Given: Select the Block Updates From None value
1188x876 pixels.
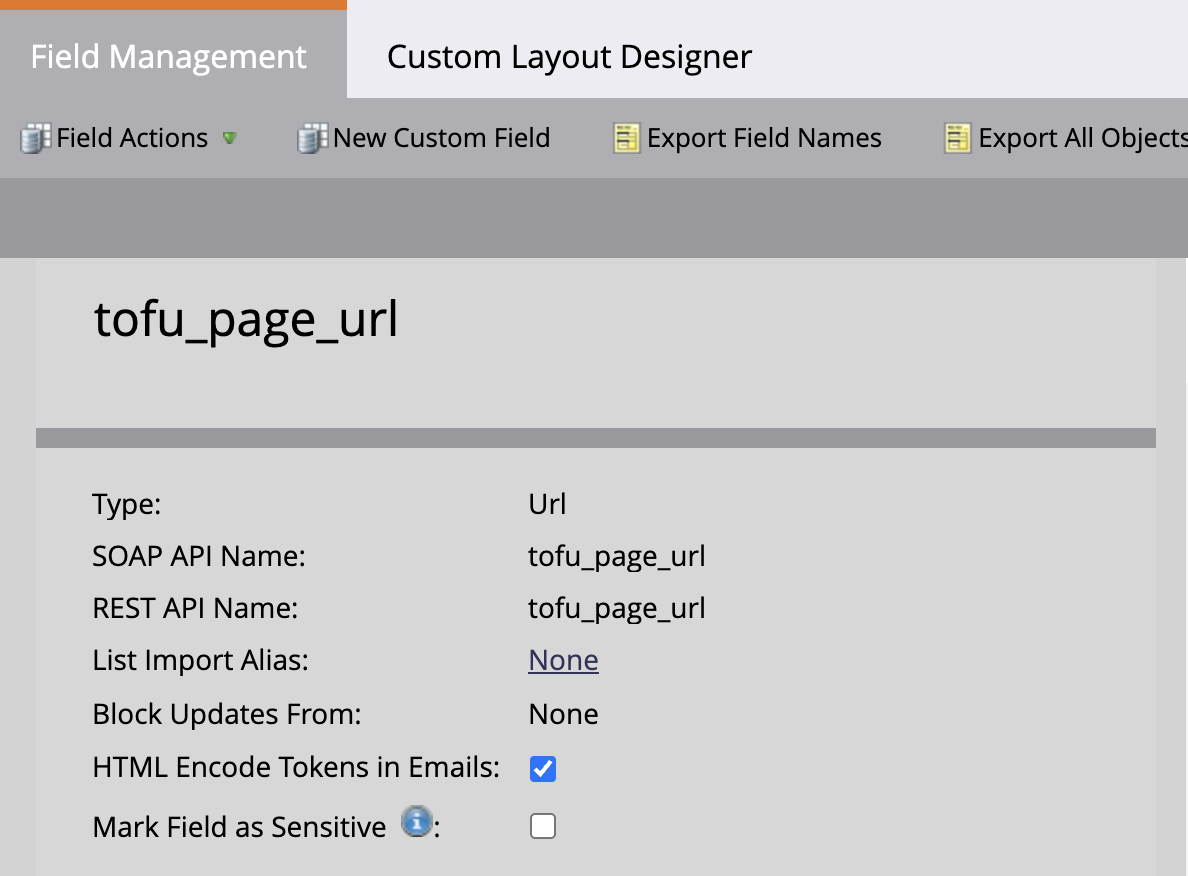Looking at the screenshot, I should (x=563, y=714).
